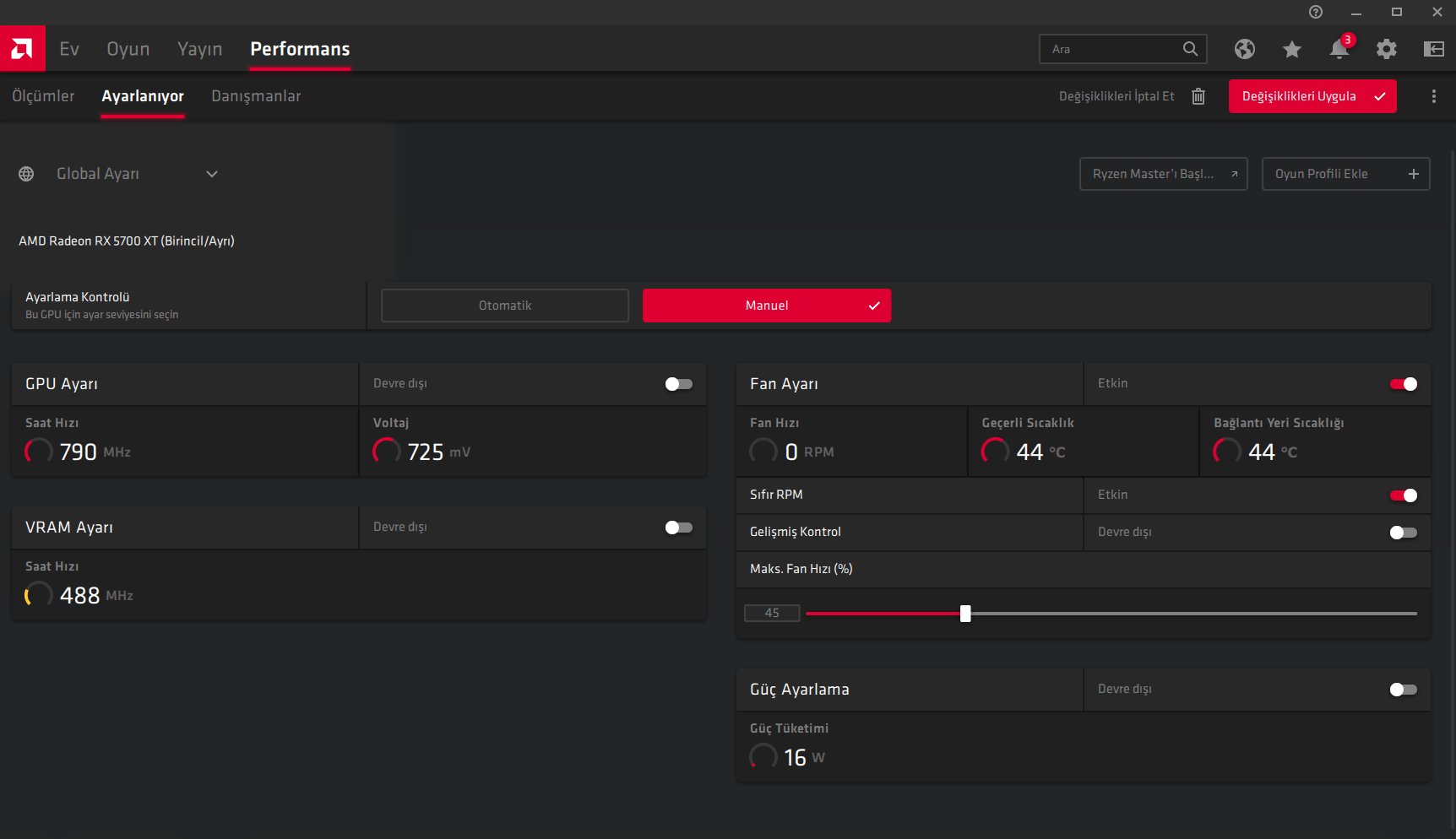1456x839 pixels.
Task: Open the Oyun tab
Action: tap(128, 49)
